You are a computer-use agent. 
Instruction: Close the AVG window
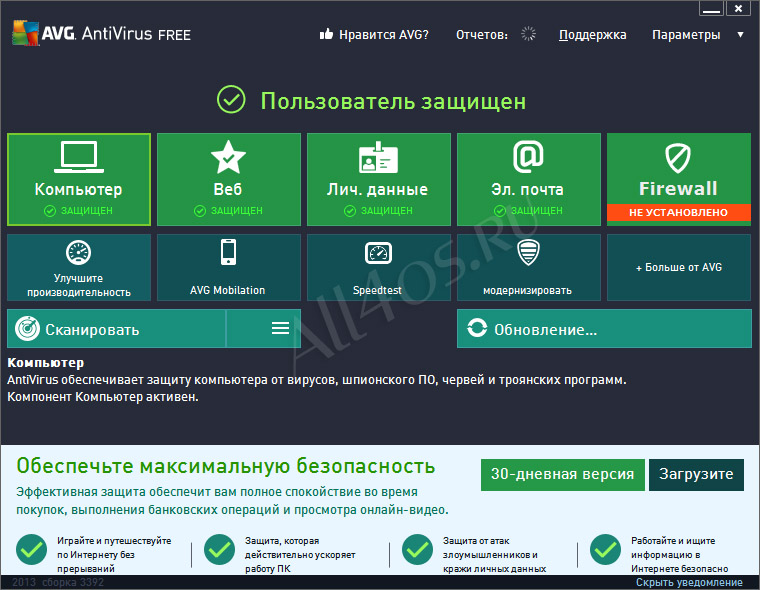click(x=738, y=8)
